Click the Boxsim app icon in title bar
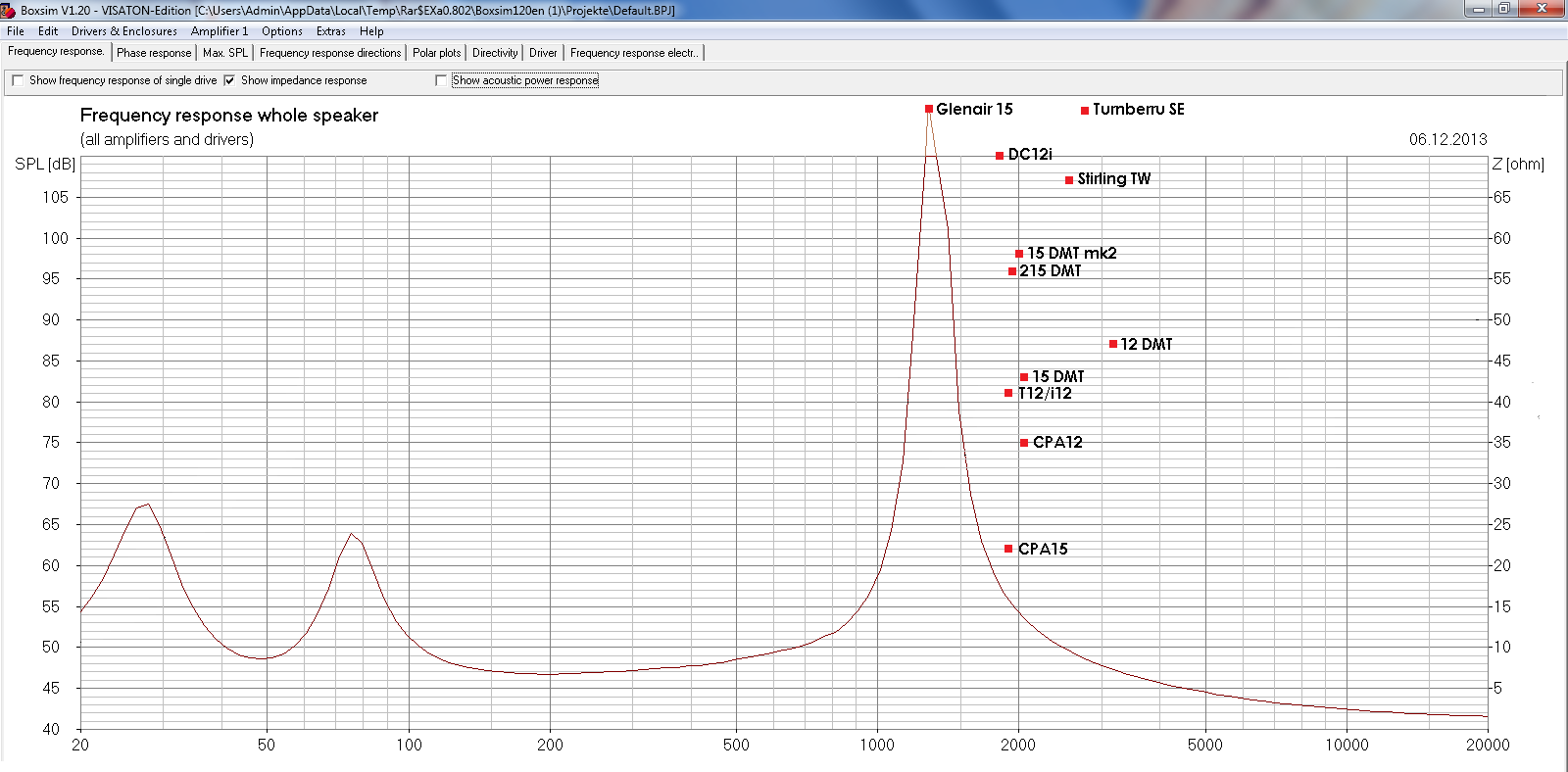The height and width of the screenshot is (772, 1568). tap(9, 10)
